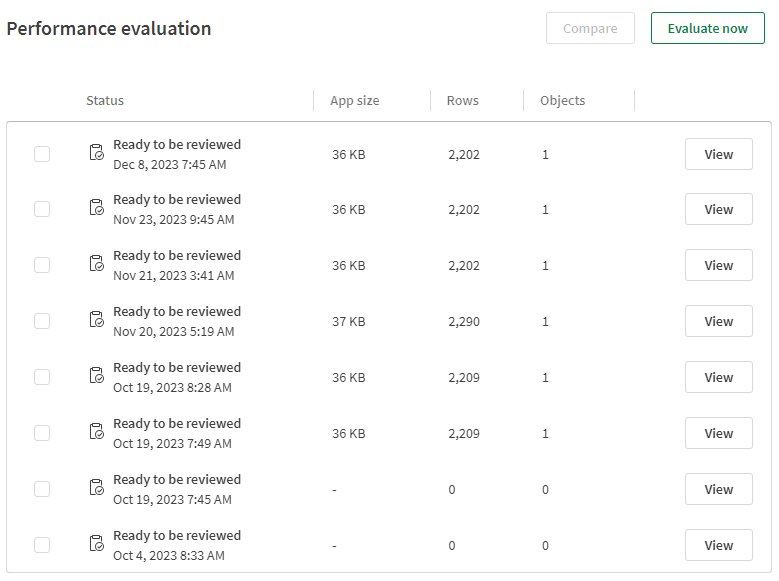Click the Rows column header
The height and width of the screenshot is (581, 779).
pyautogui.click(x=463, y=100)
